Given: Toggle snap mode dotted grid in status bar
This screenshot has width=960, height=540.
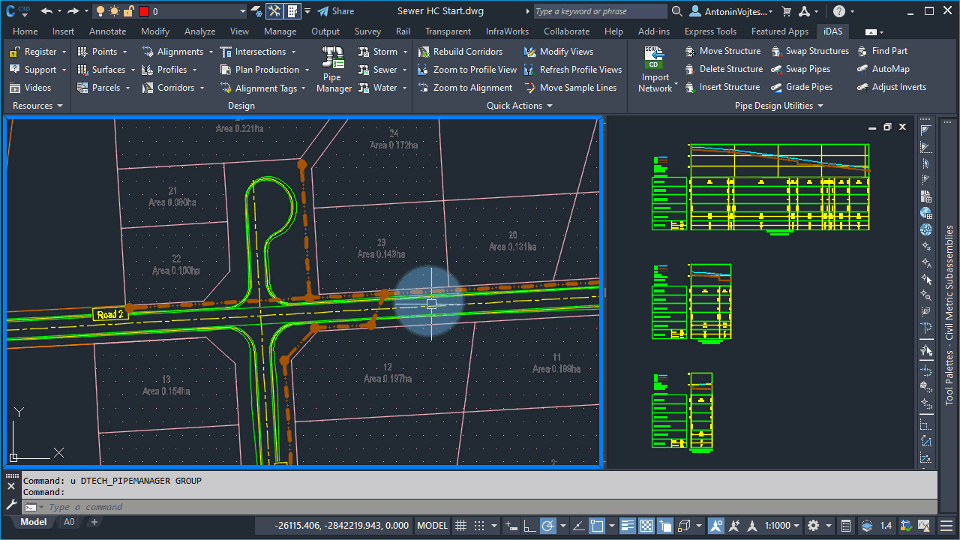Looking at the screenshot, I should pyautogui.click(x=479, y=525).
